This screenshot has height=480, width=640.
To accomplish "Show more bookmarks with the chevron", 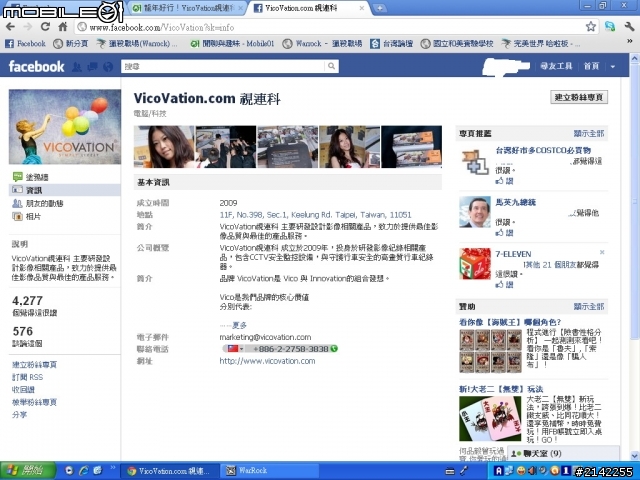I will 629,42.
